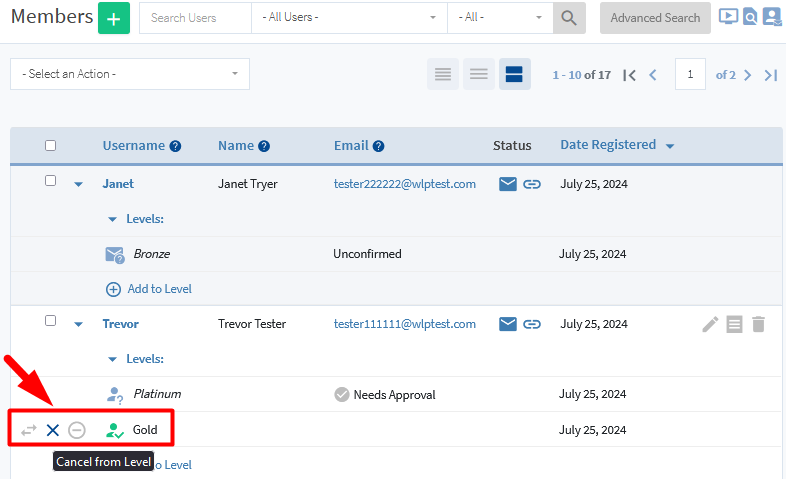This screenshot has height=479, width=786.
Task: Switch to the compact list view icon
Action: tap(443, 74)
